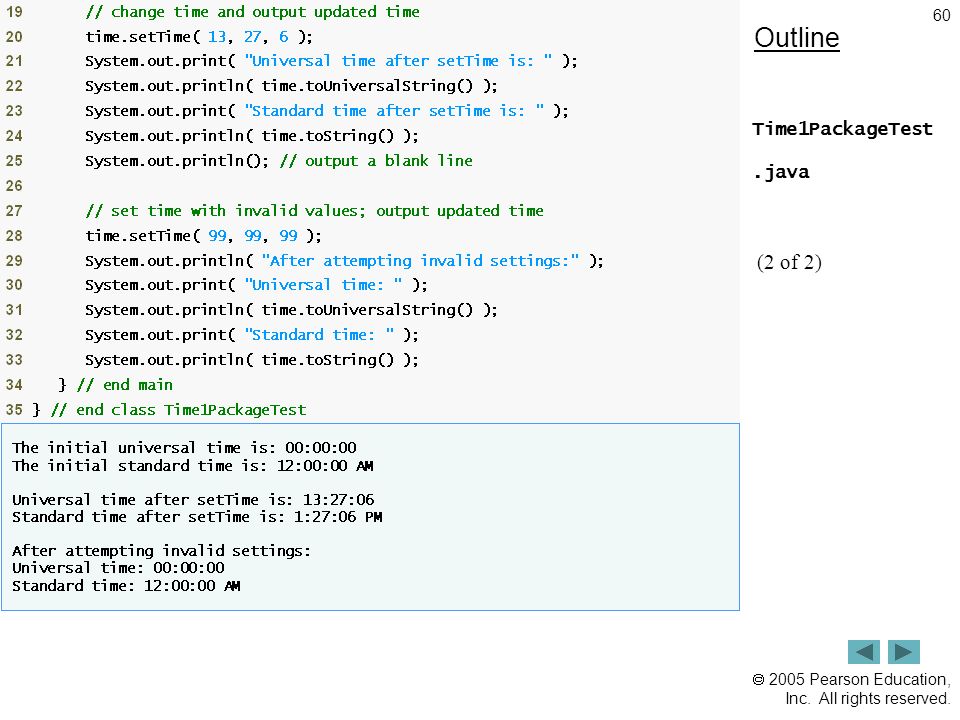This screenshot has height=720, width=960.
Task: Select code line 'time.setTime( 13, 27, 6 );'
Action: 199,37
